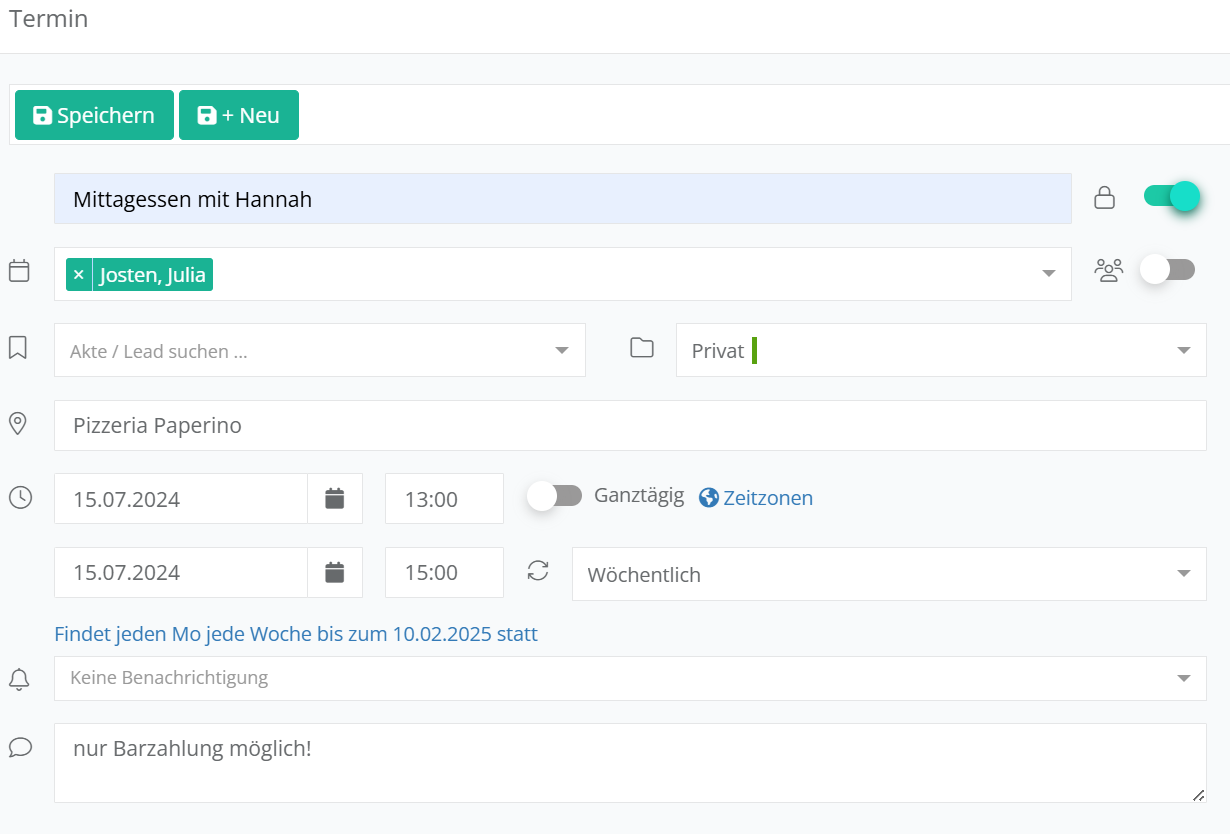Enable the participants toggle switch
Viewport: 1230px width, 834px height.
[1167, 270]
